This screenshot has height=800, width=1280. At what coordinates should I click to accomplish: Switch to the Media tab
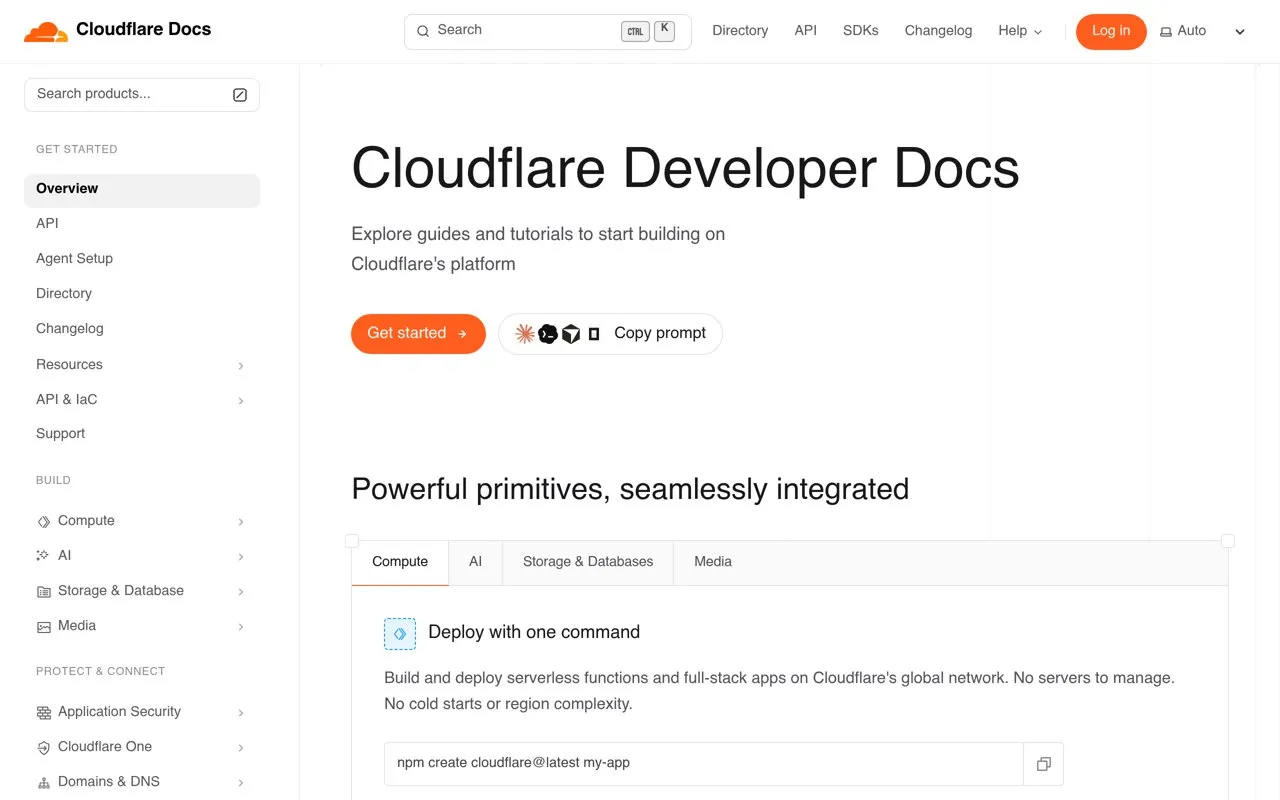[x=713, y=562]
